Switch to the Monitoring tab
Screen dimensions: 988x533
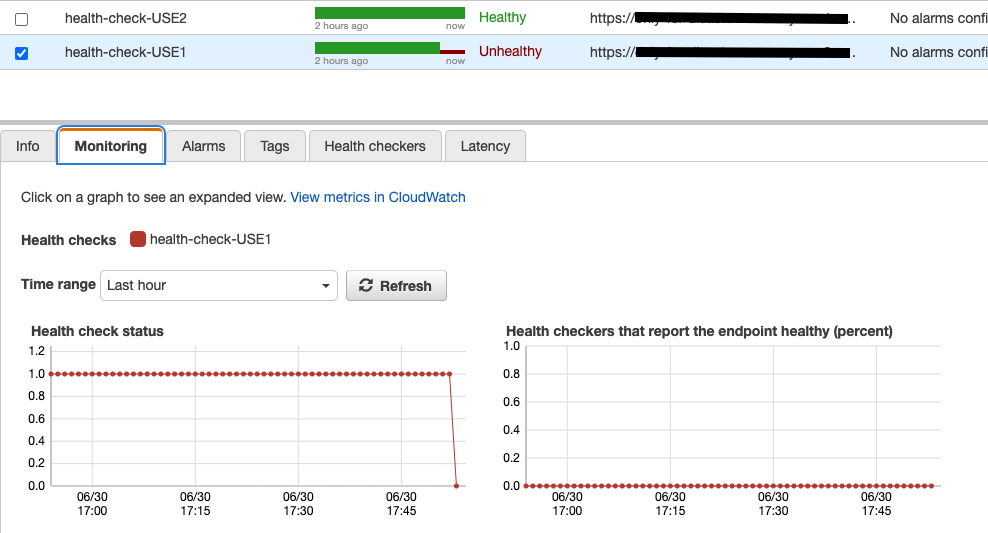pyautogui.click(x=111, y=146)
